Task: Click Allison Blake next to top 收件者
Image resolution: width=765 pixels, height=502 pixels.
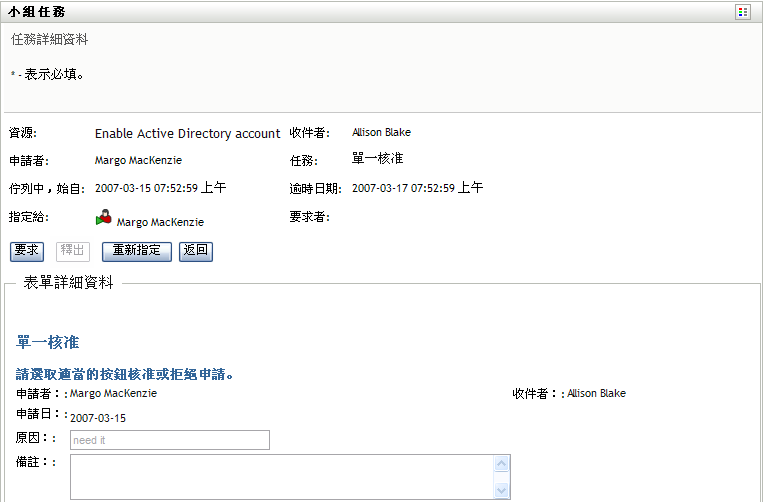Action: 381,132
